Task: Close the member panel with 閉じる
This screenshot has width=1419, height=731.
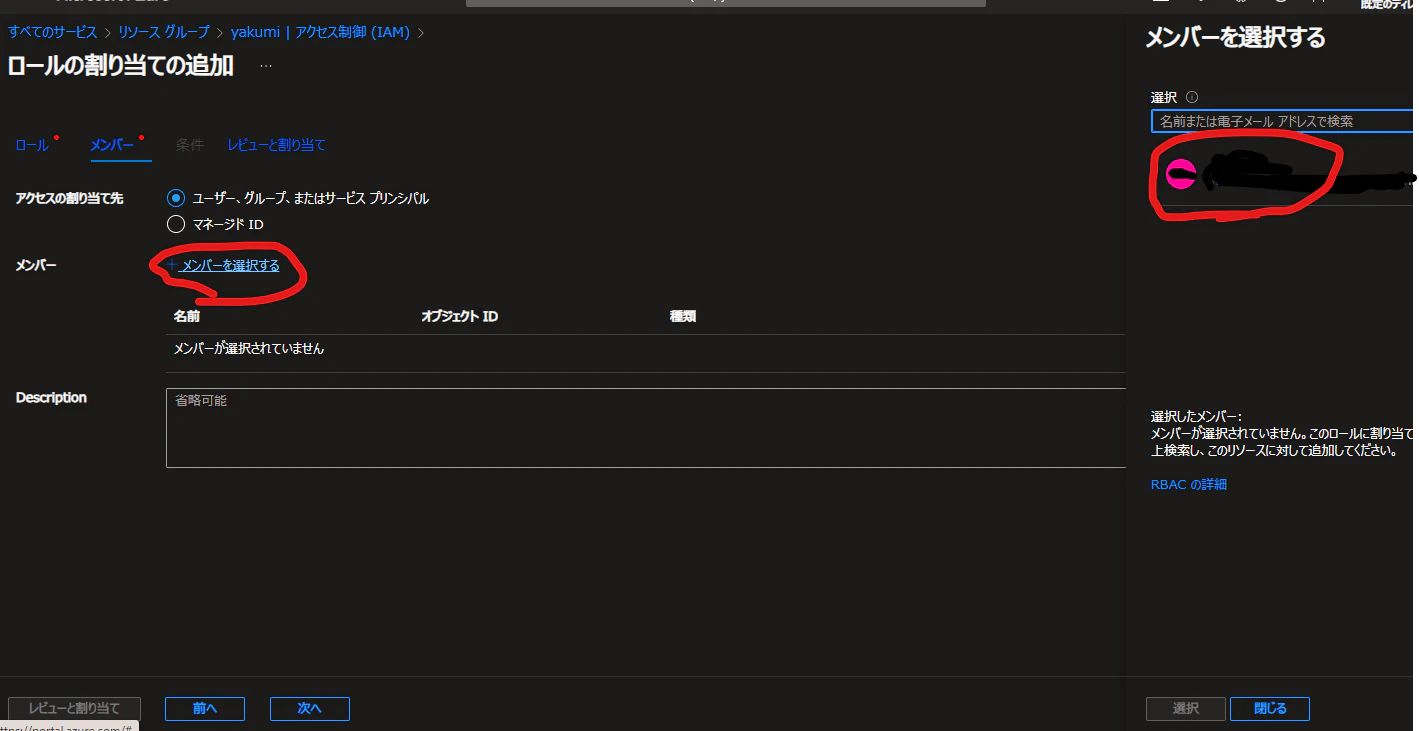Action: point(1270,708)
